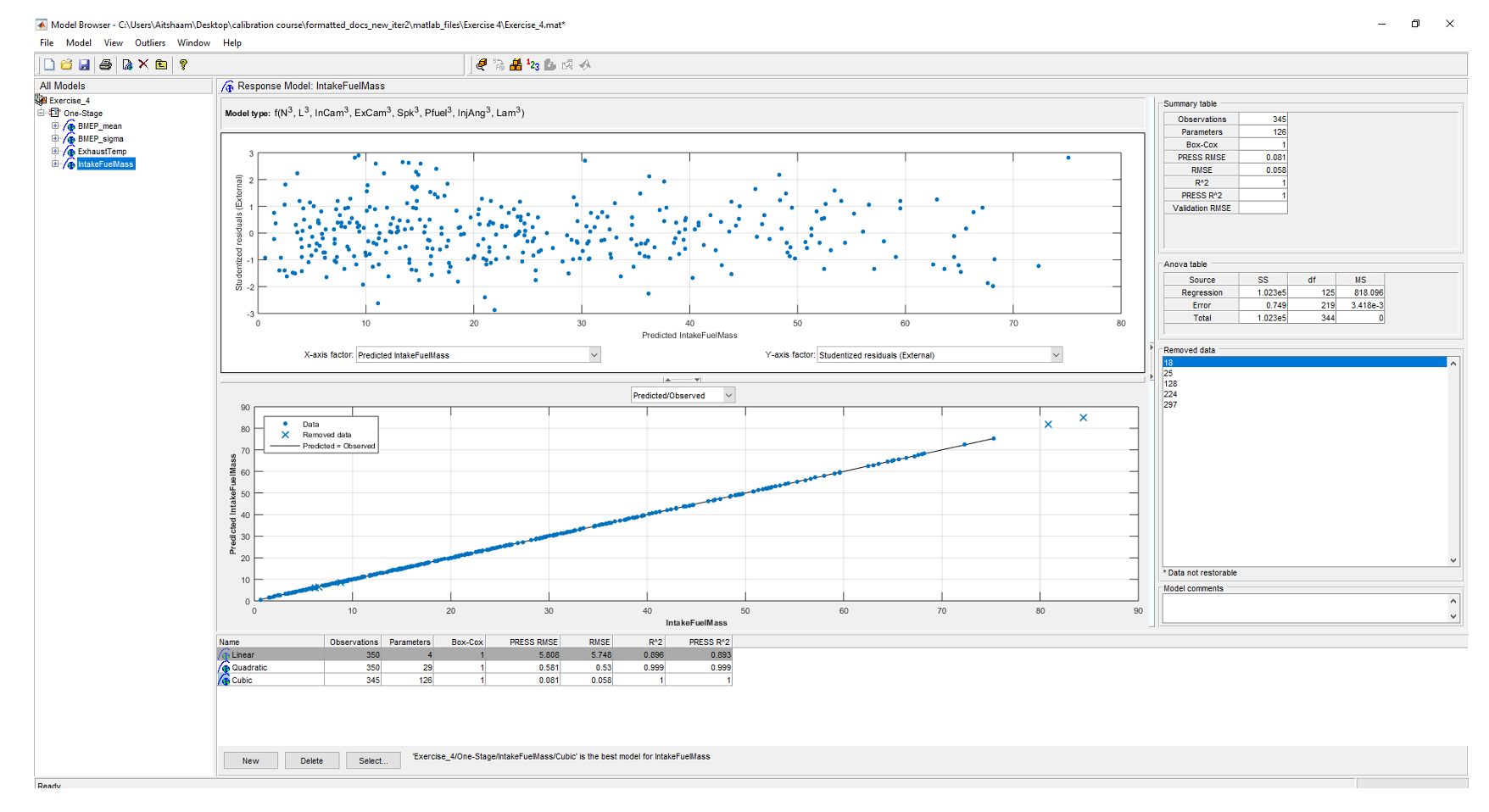Viewport: 1489px width, 812px height.
Task: Click the Open Project folder icon
Action: point(66,64)
